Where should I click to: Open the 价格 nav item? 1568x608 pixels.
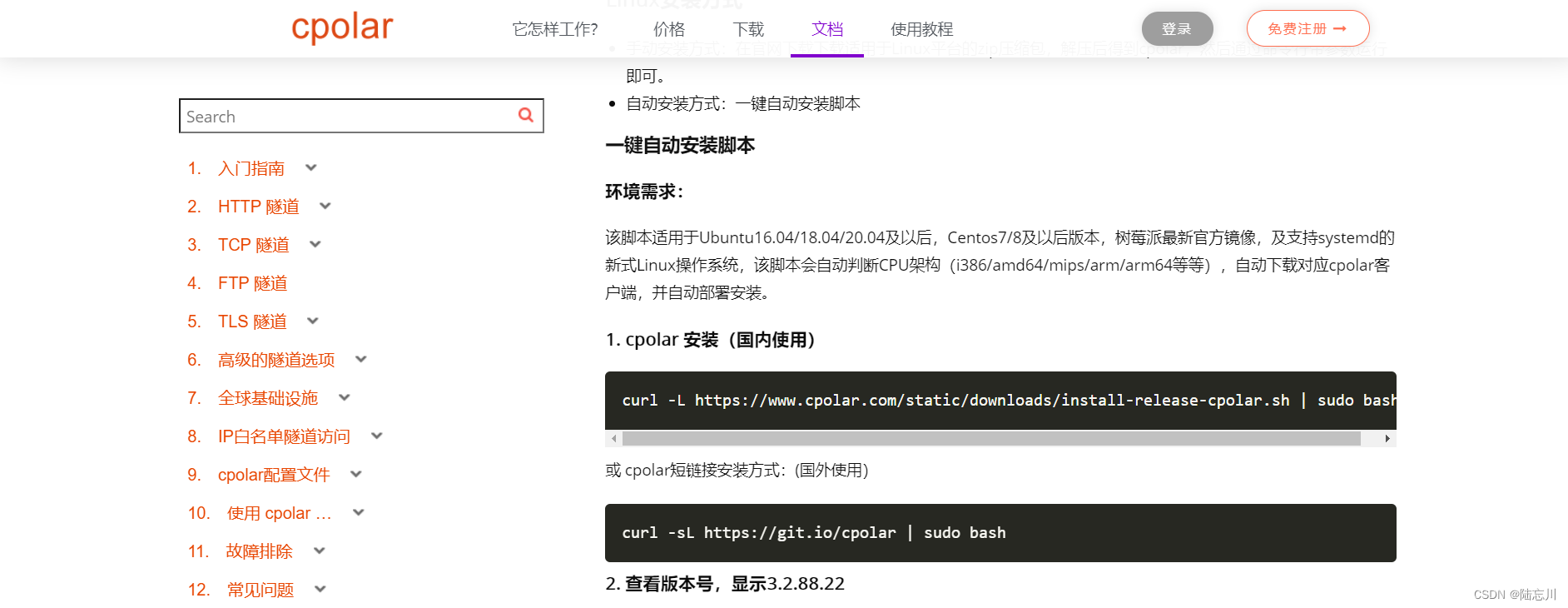pos(669,29)
